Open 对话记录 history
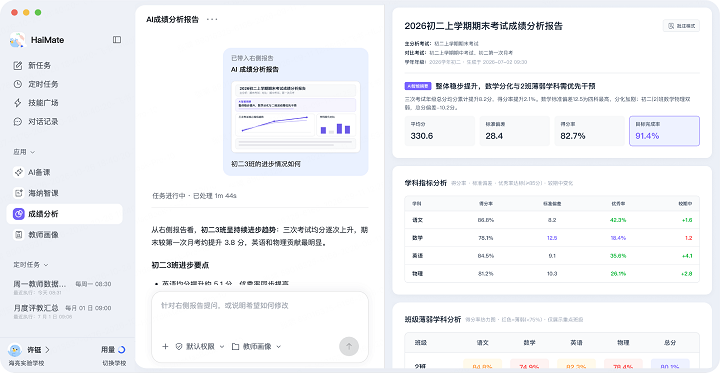 click(64, 122)
